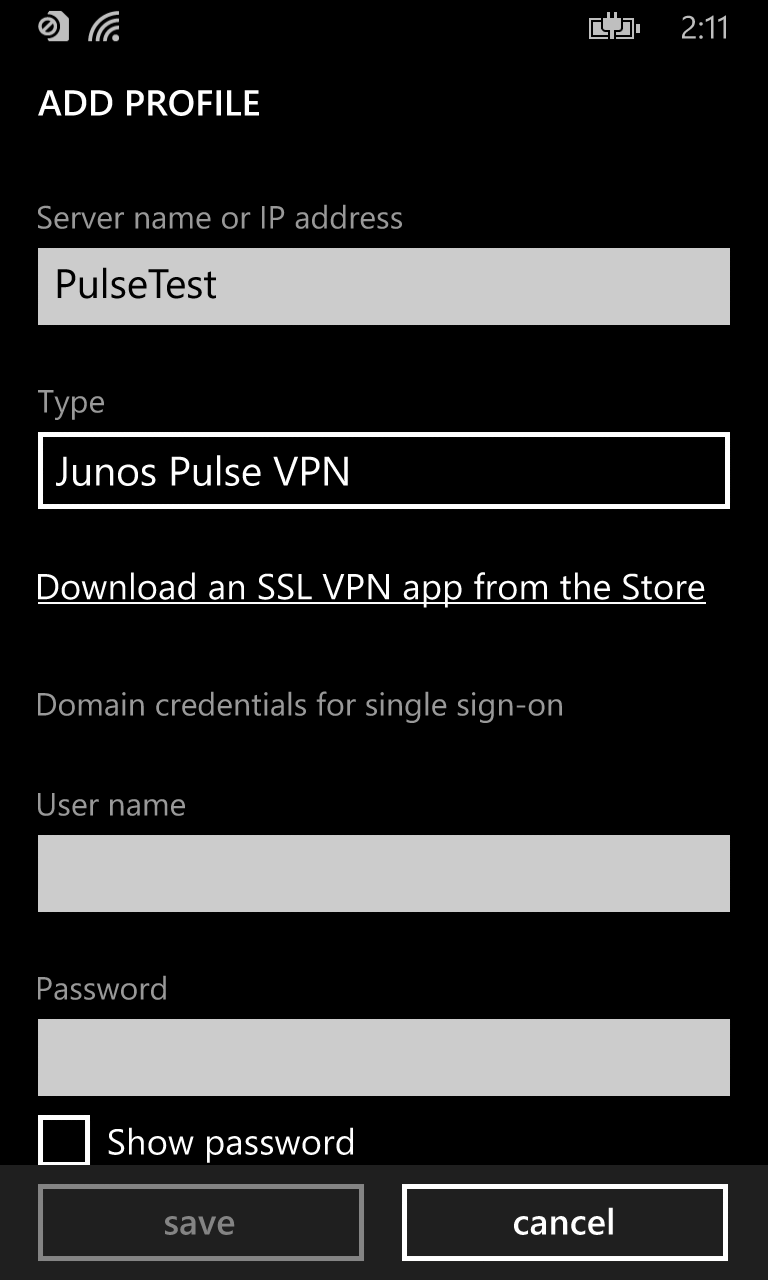
Task: Open 'Download an SSL VPN app' link
Action: [371, 587]
